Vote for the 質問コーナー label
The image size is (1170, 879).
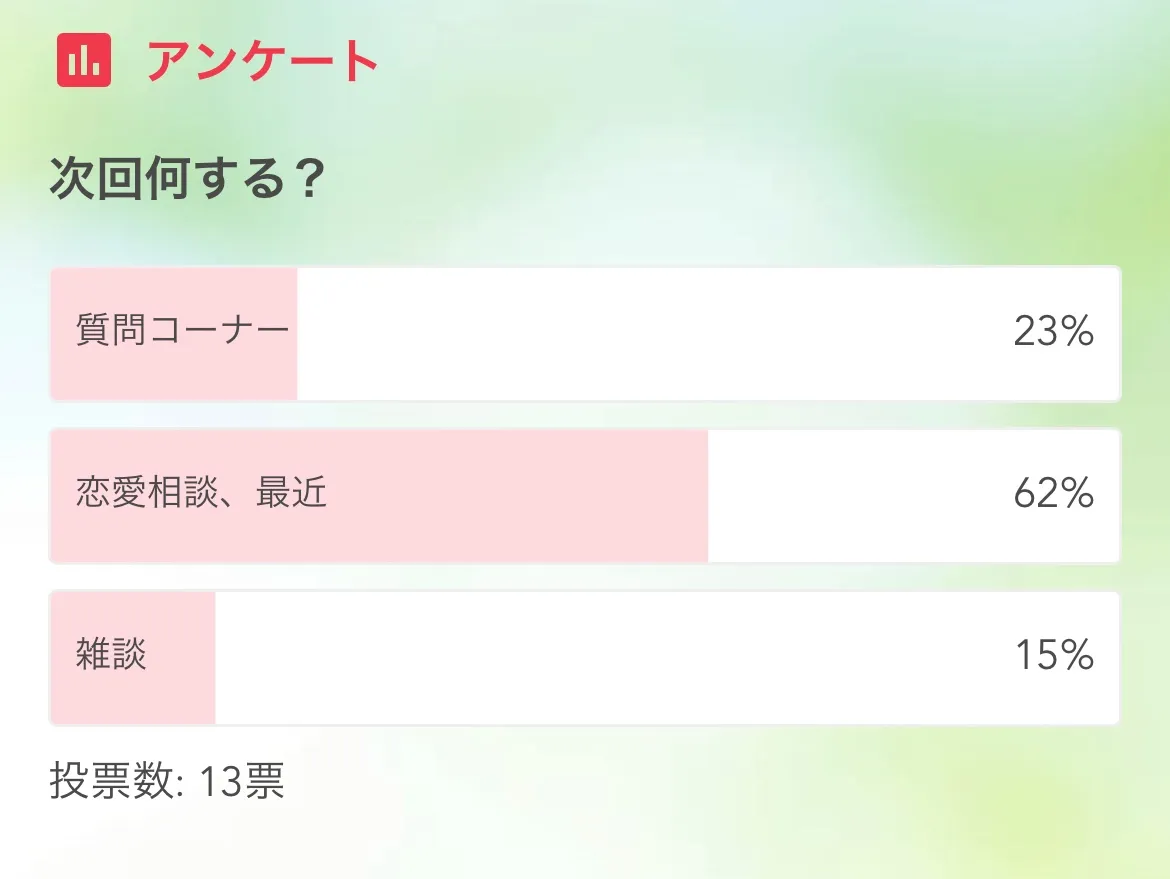tap(182, 331)
